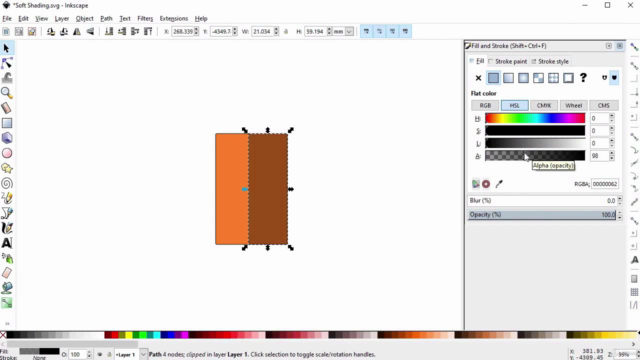Select the Pencil freehand tool

point(7,198)
